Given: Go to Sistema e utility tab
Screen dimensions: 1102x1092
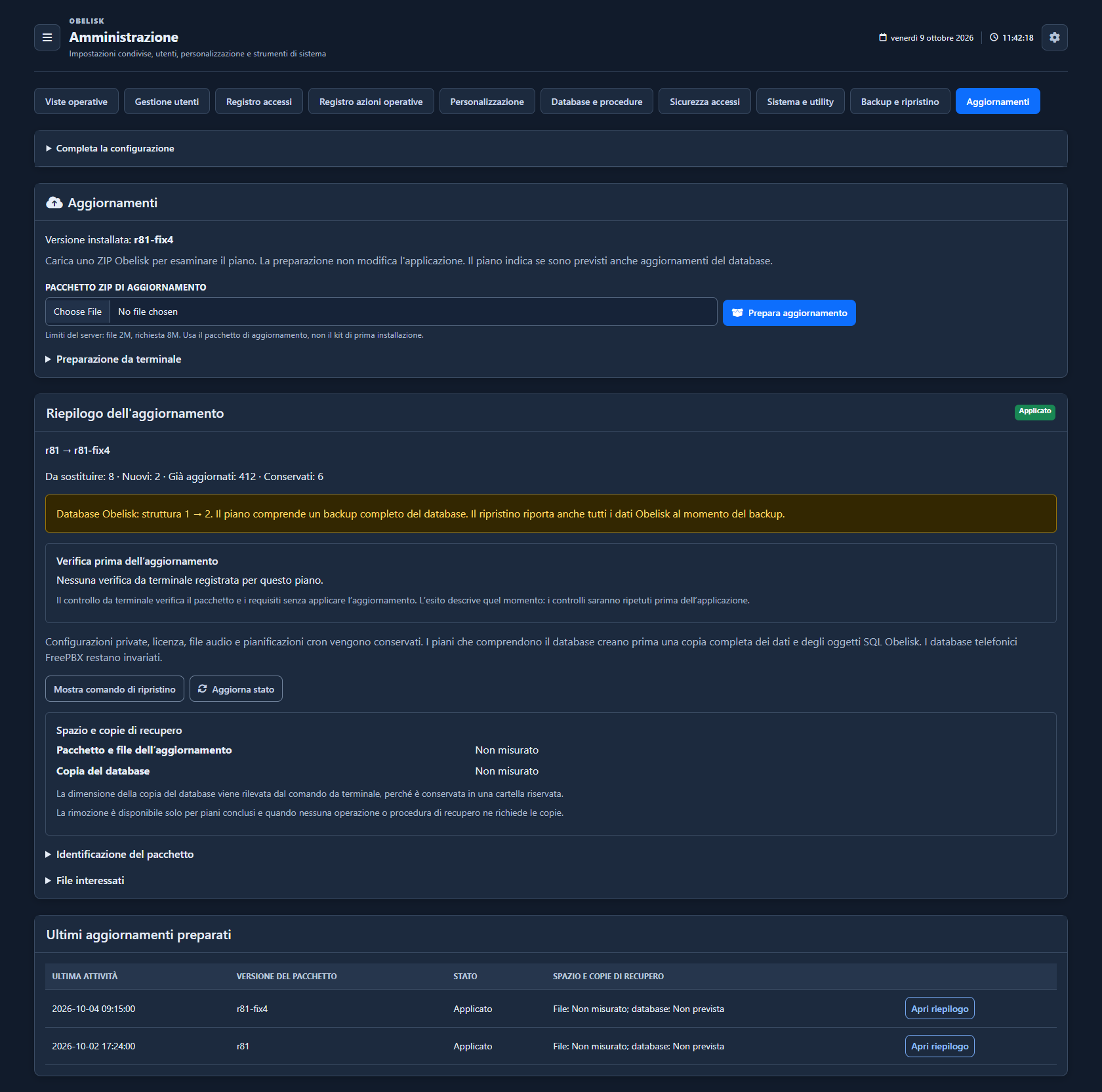Looking at the screenshot, I should [x=800, y=101].
